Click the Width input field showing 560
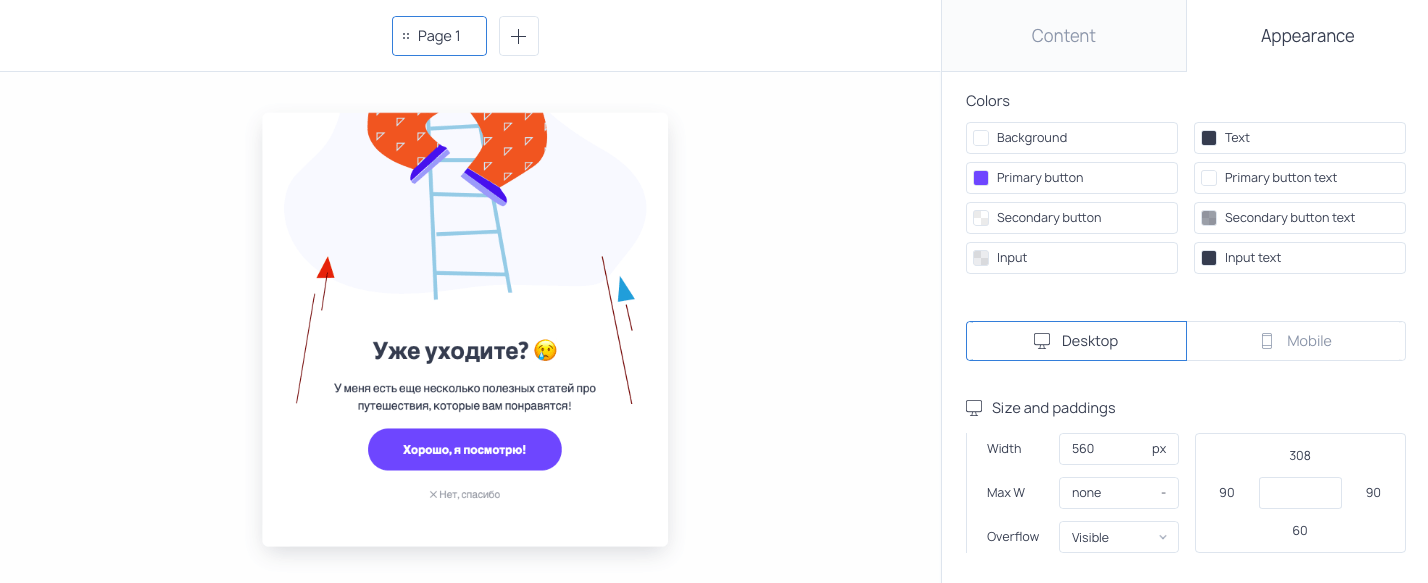1428x583 pixels. (1118, 449)
